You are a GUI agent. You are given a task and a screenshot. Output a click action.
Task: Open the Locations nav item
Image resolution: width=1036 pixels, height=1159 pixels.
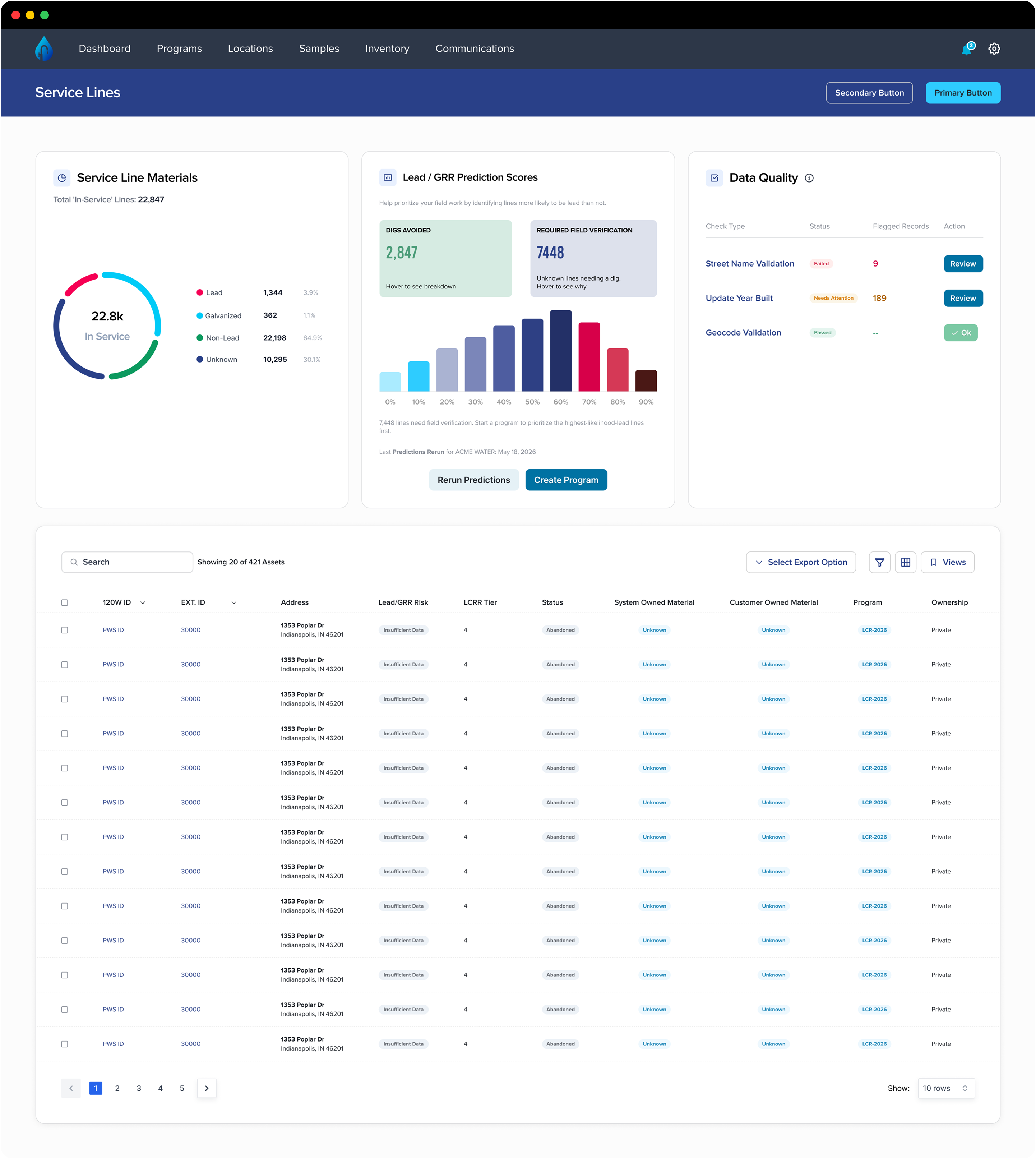[x=250, y=49]
